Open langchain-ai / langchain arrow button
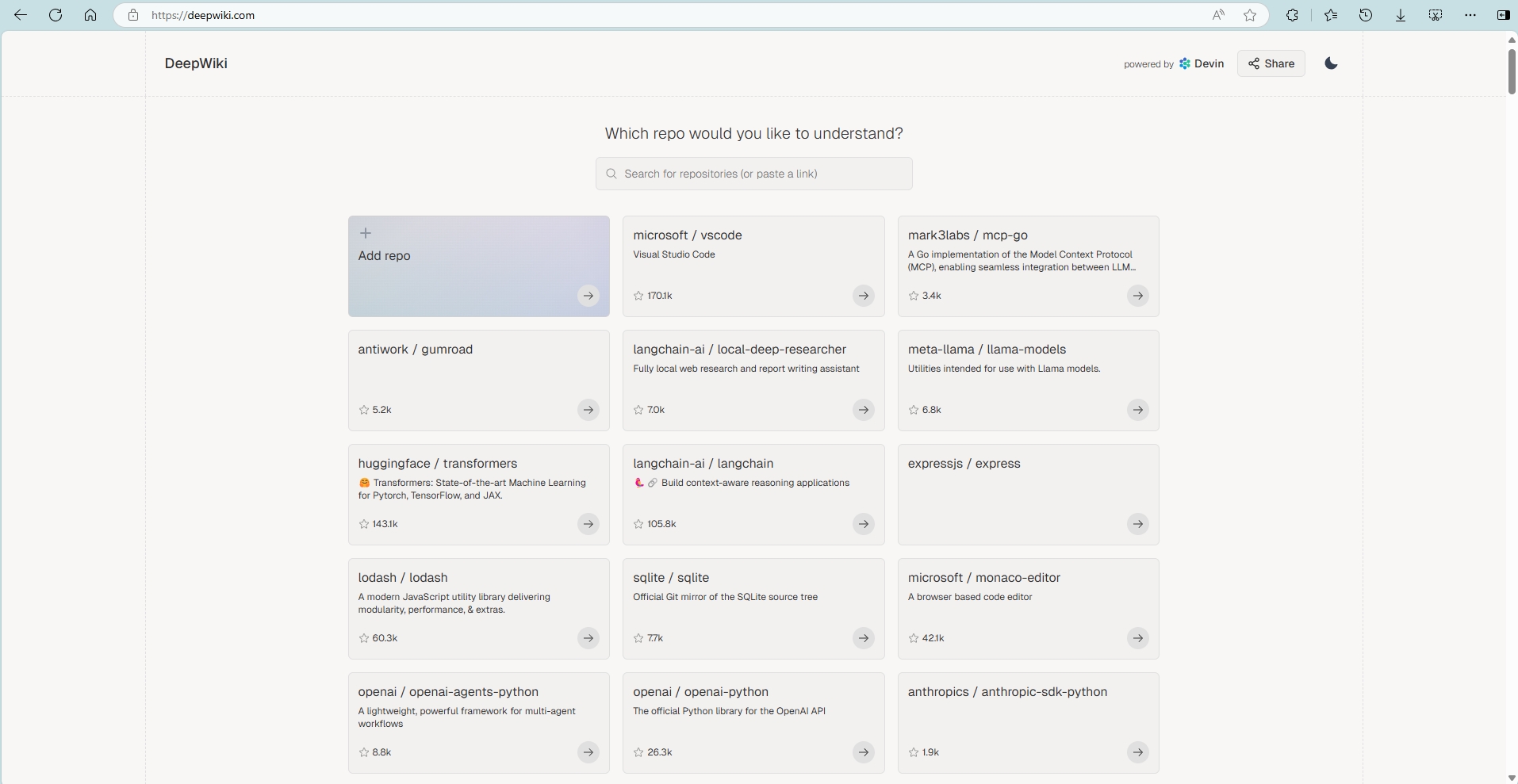 click(x=863, y=524)
